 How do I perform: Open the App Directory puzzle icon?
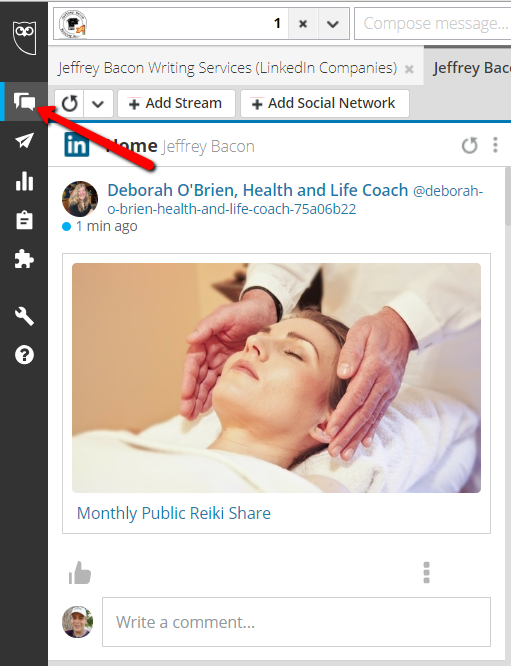(24, 259)
